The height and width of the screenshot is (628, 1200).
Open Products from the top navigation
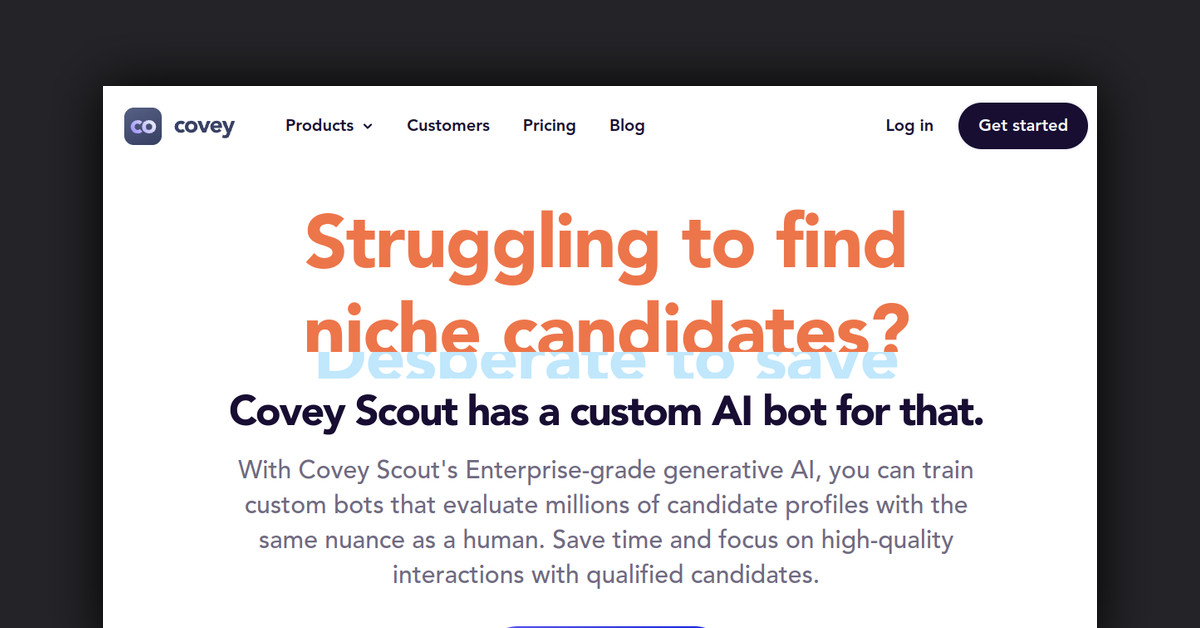click(x=319, y=125)
